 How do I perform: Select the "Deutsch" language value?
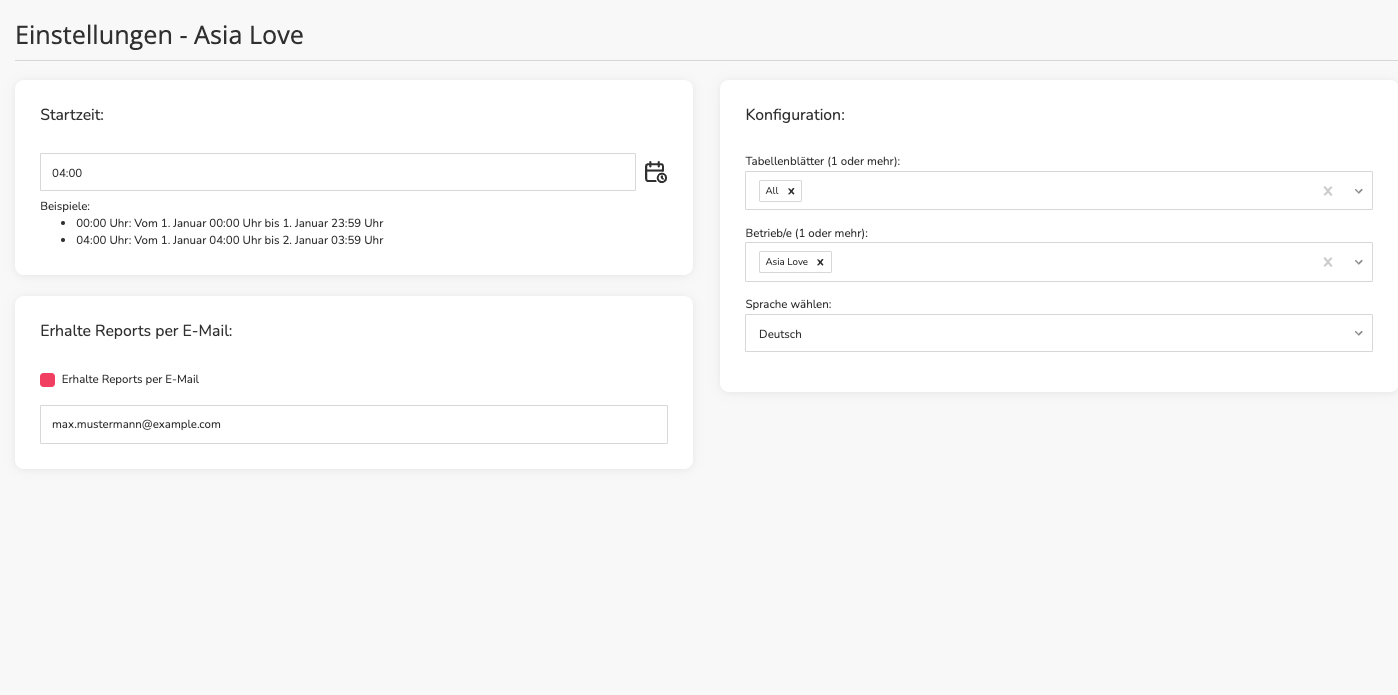tap(780, 334)
